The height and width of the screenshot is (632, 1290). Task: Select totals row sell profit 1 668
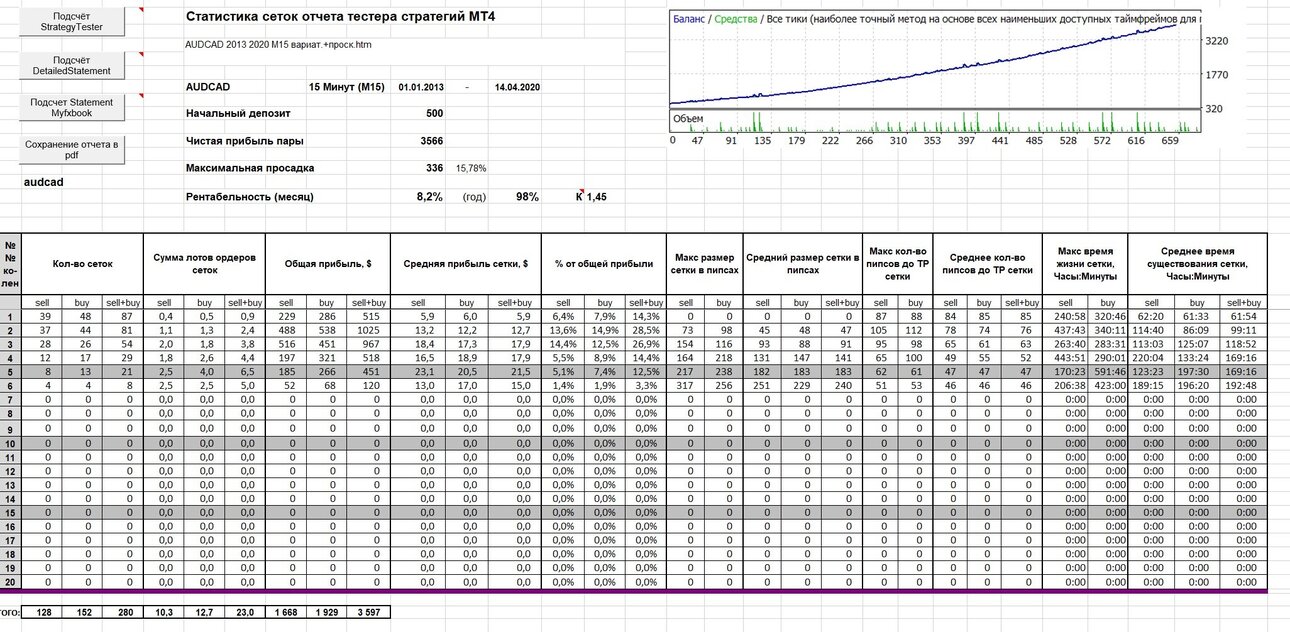285,611
